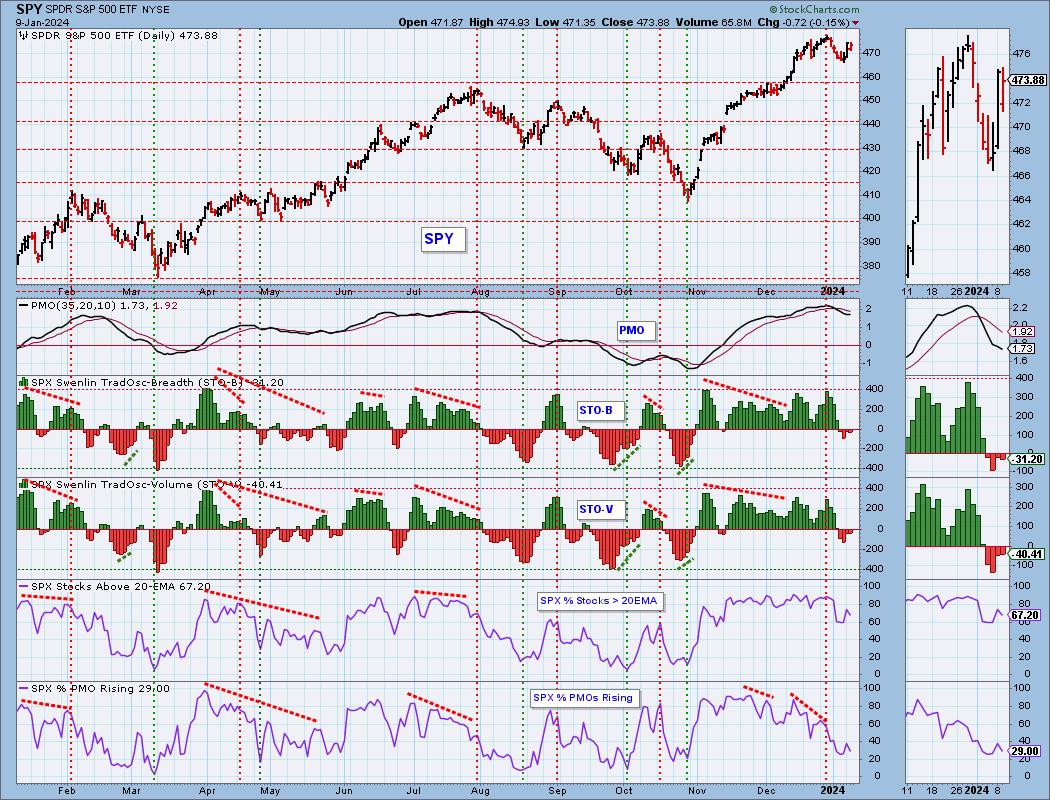Image resolution: width=1050 pixels, height=800 pixels.
Task: Click the date 9-Jan-2024 text
Action: click(x=40, y=22)
